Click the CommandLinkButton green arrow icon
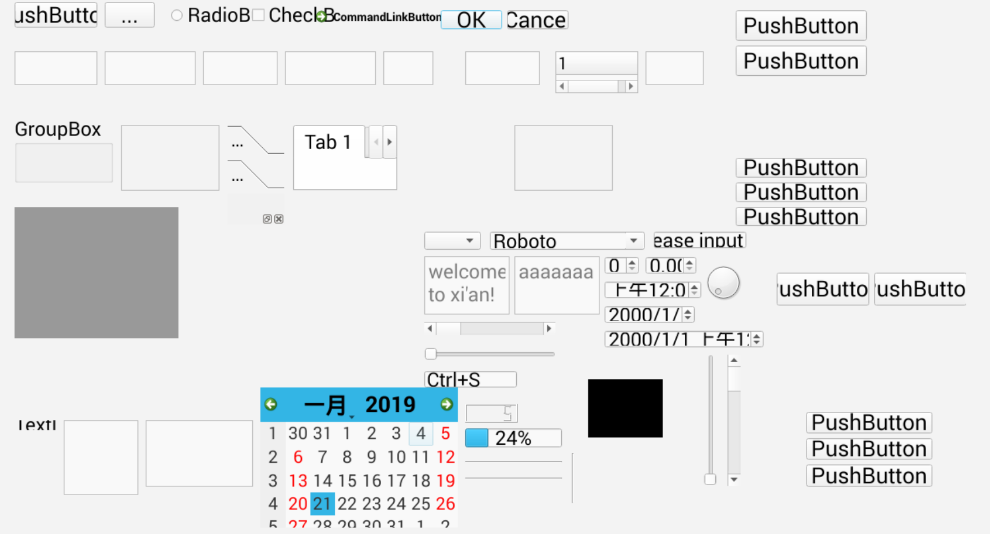Image resolution: width=990 pixels, height=534 pixels. pyautogui.click(x=321, y=16)
